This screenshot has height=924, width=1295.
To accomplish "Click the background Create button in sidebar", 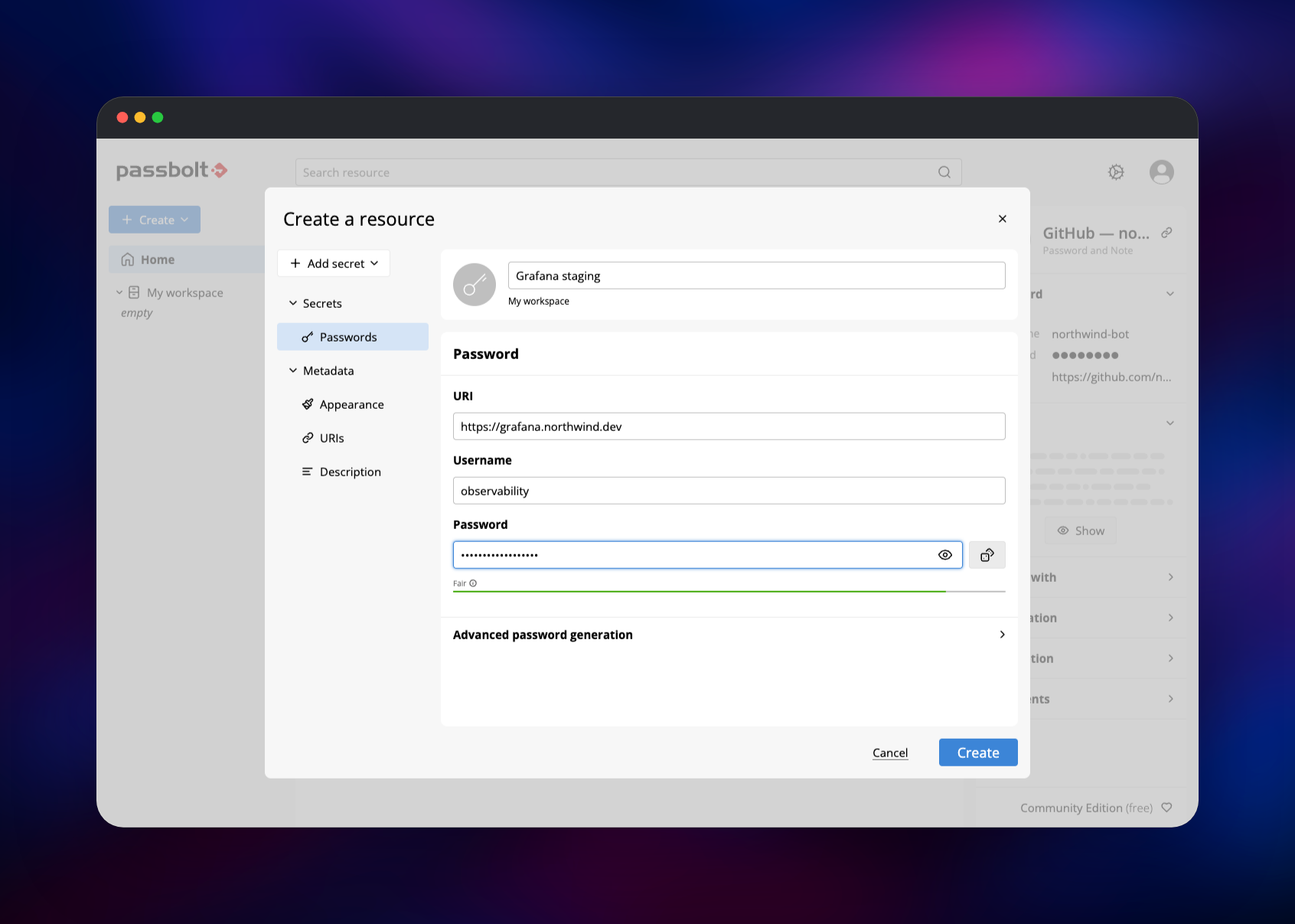I will [x=155, y=220].
